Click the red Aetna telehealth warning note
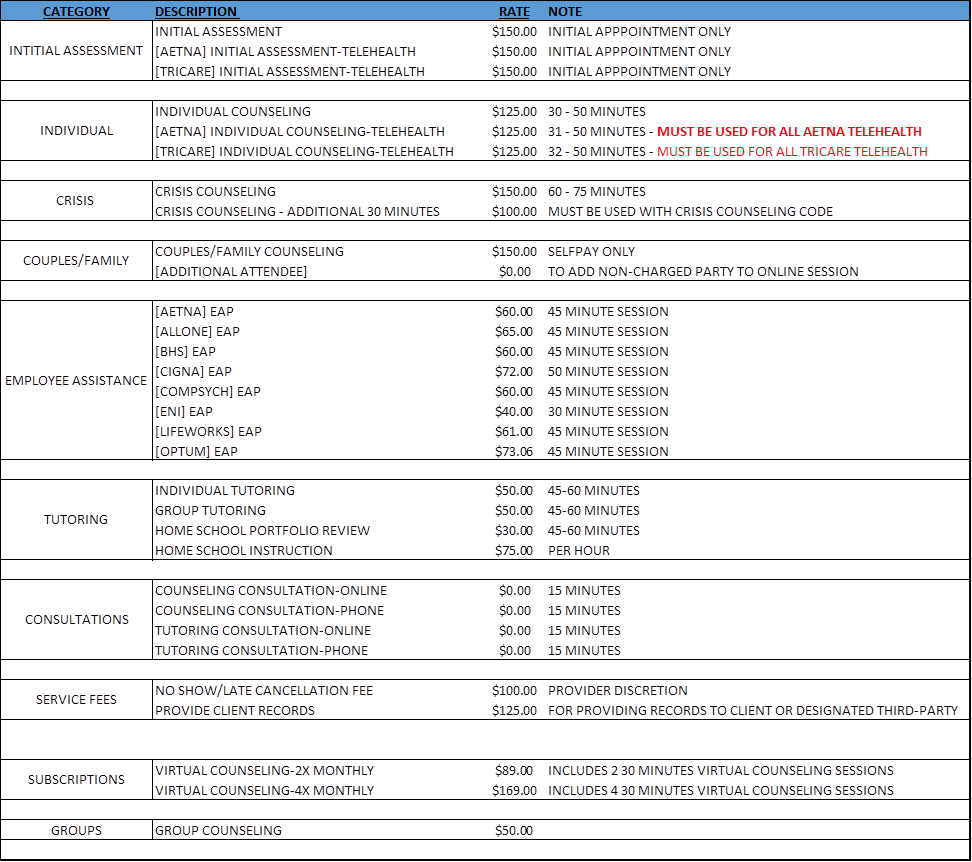This screenshot has height=862, width=972. tap(789, 132)
